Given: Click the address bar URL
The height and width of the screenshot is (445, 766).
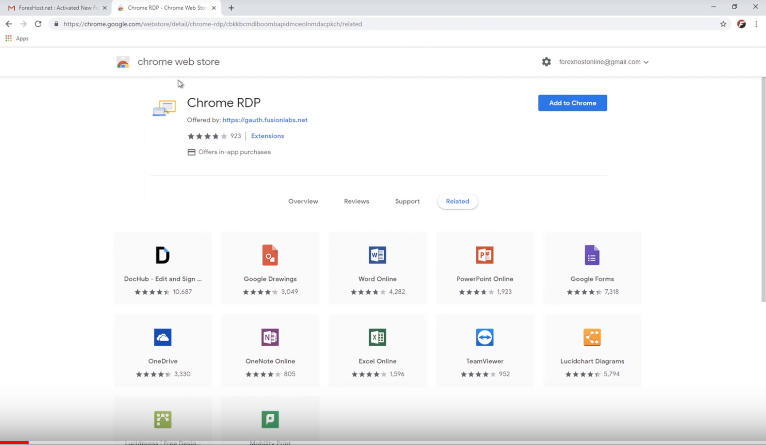Looking at the screenshot, I should click(x=213, y=24).
